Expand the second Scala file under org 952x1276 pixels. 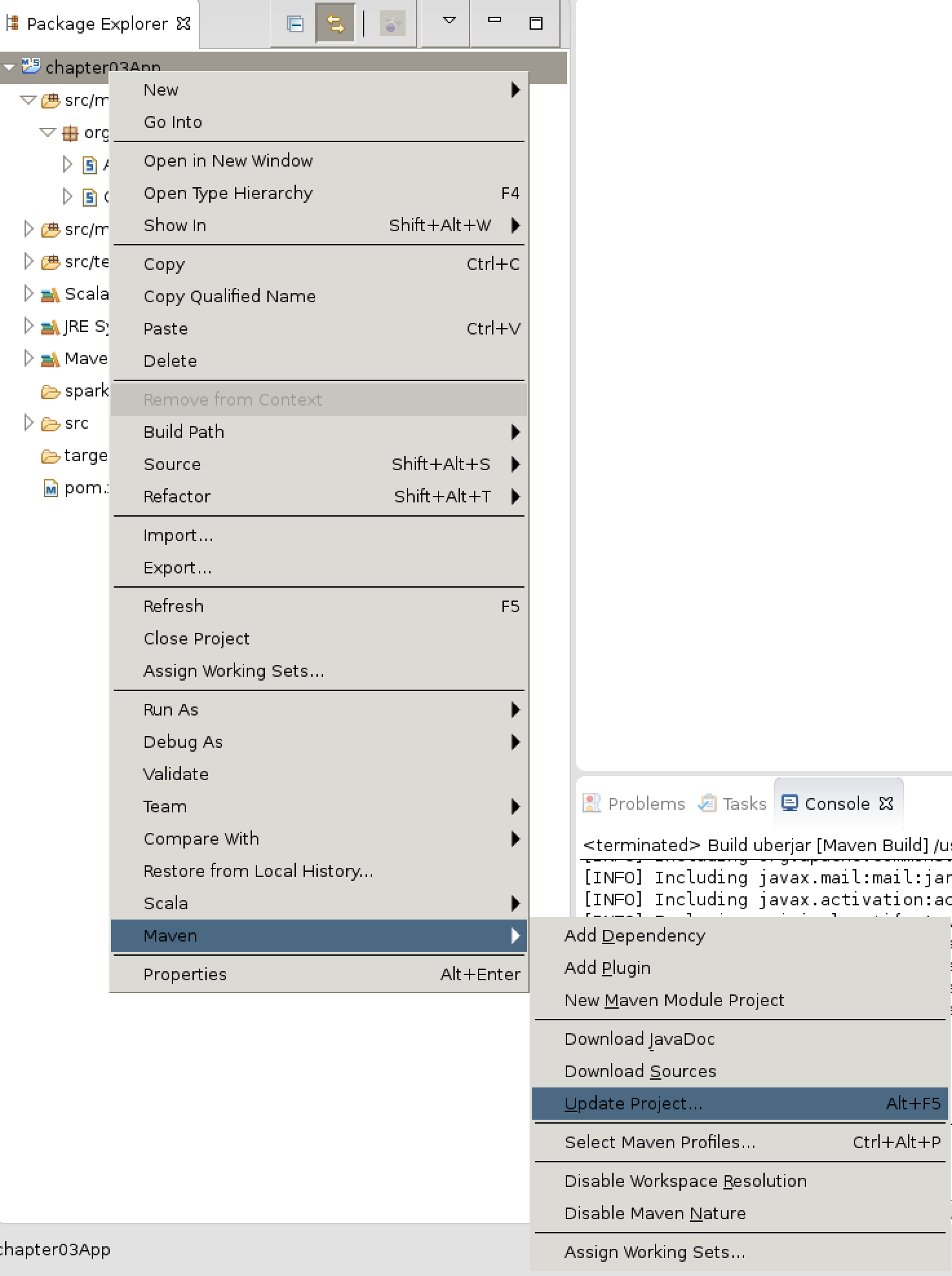68,196
